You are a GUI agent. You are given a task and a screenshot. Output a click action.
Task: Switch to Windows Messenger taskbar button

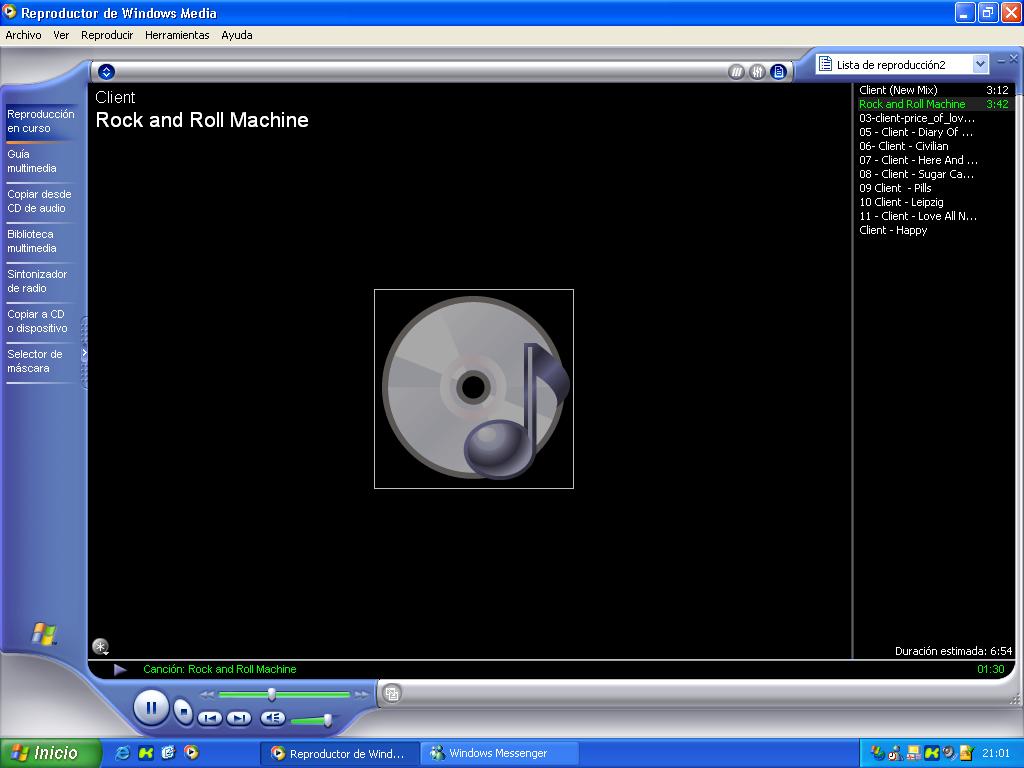tap(499, 754)
